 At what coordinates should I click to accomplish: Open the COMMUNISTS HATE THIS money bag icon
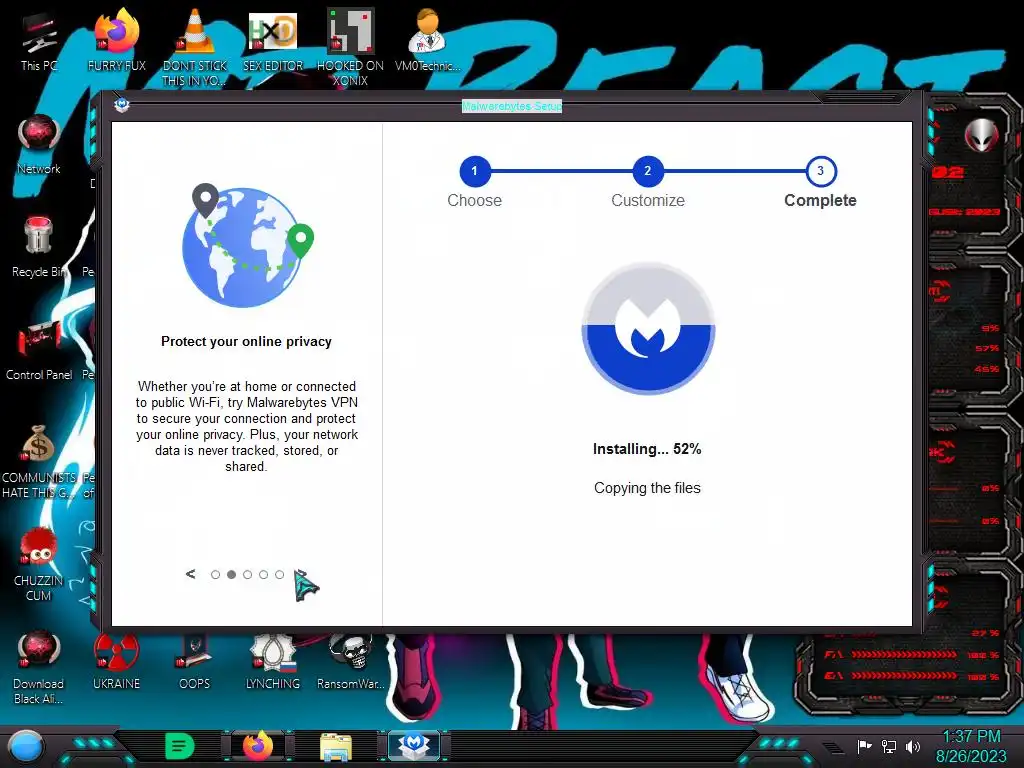click(x=39, y=460)
